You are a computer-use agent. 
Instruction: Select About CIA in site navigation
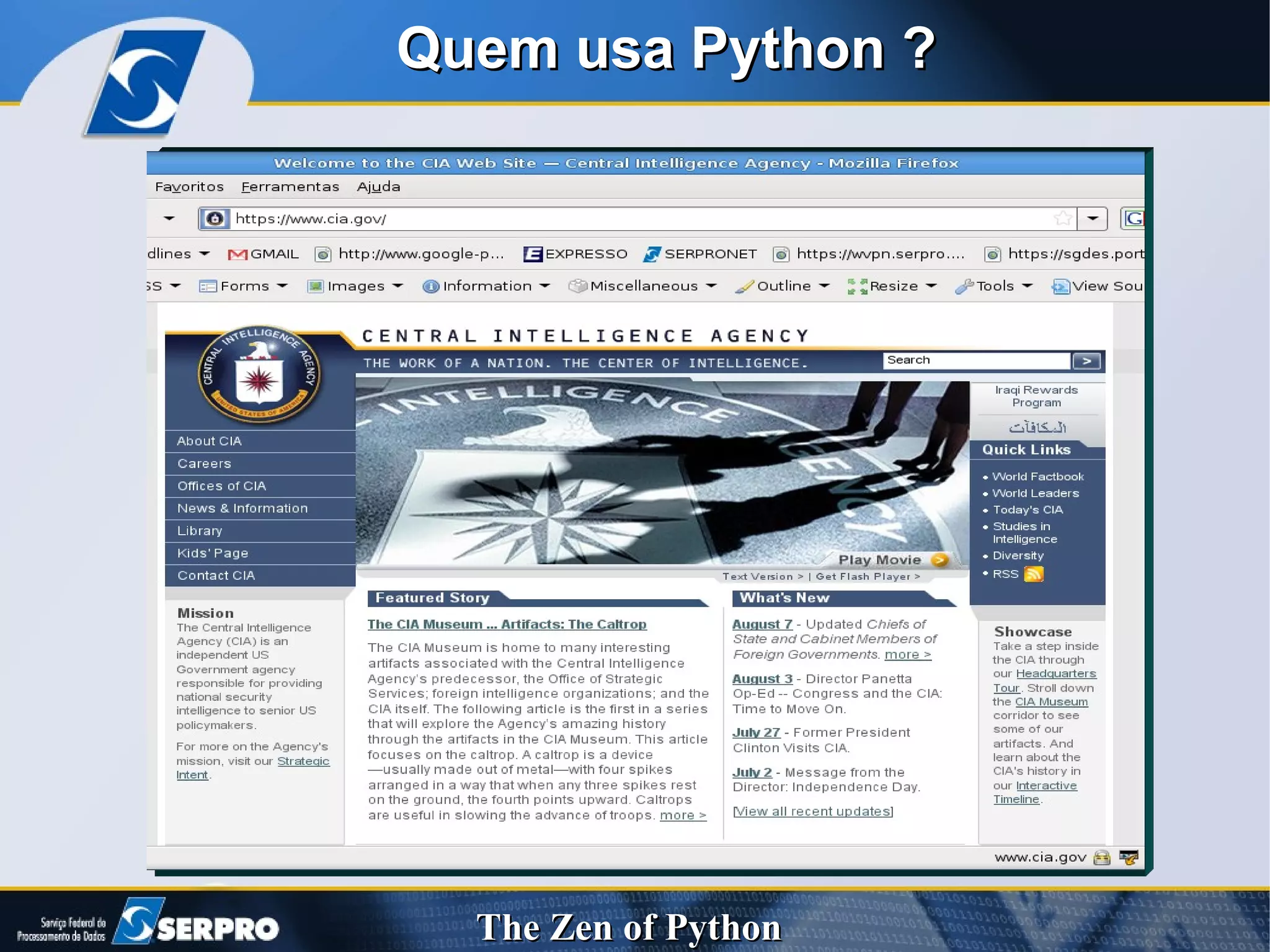tap(260, 441)
